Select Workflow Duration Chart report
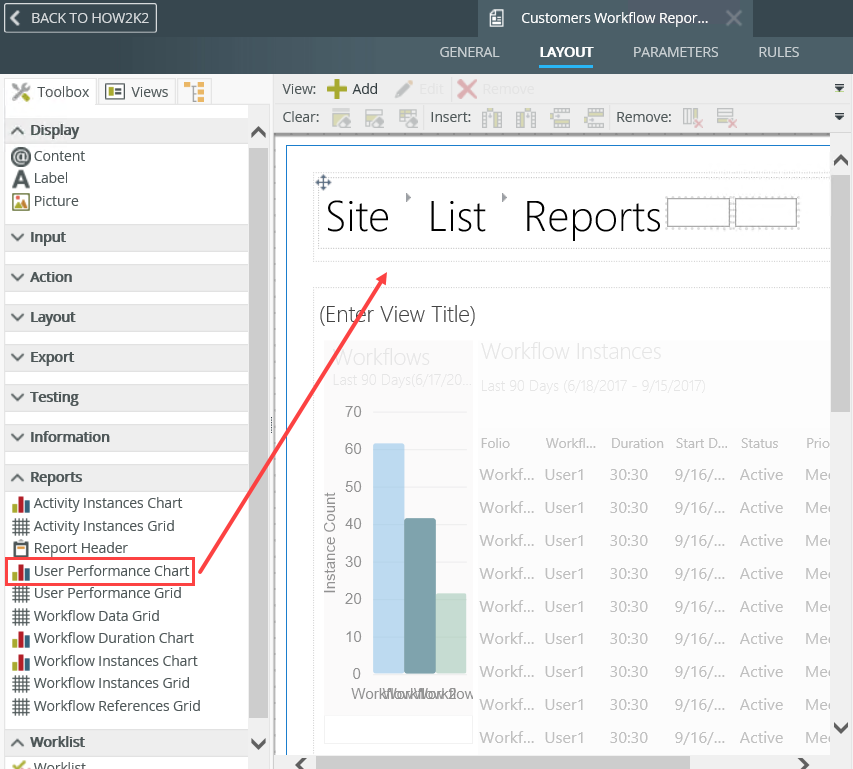The image size is (853, 769). (113, 638)
